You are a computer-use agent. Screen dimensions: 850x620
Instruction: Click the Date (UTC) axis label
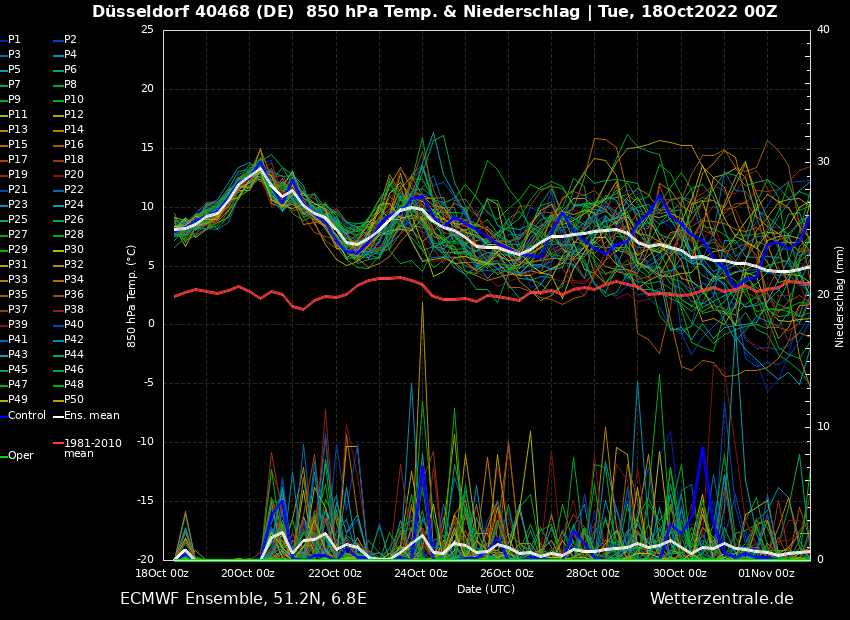click(x=486, y=589)
